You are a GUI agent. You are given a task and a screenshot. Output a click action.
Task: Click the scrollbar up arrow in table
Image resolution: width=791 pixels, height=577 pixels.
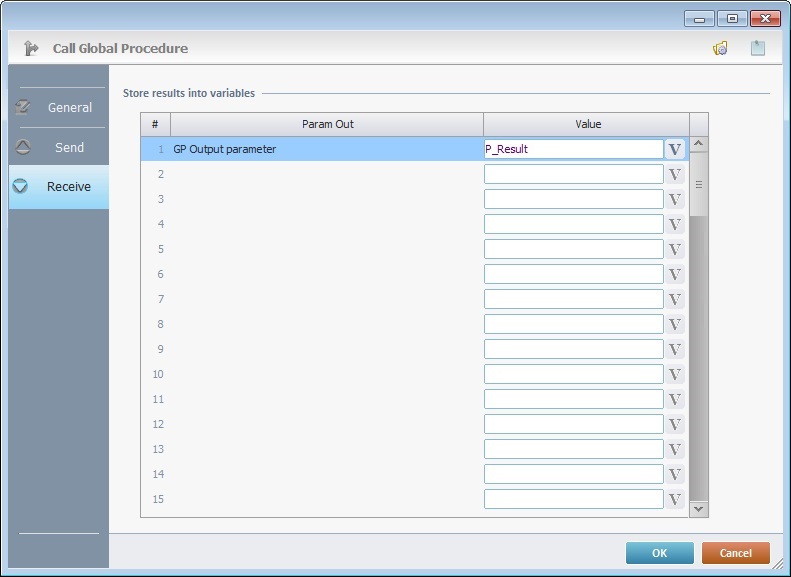(x=698, y=144)
